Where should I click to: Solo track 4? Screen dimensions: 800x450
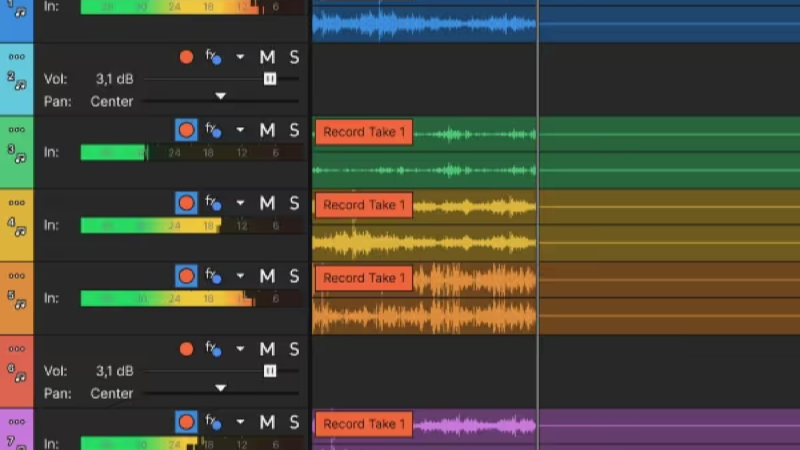pyautogui.click(x=294, y=203)
